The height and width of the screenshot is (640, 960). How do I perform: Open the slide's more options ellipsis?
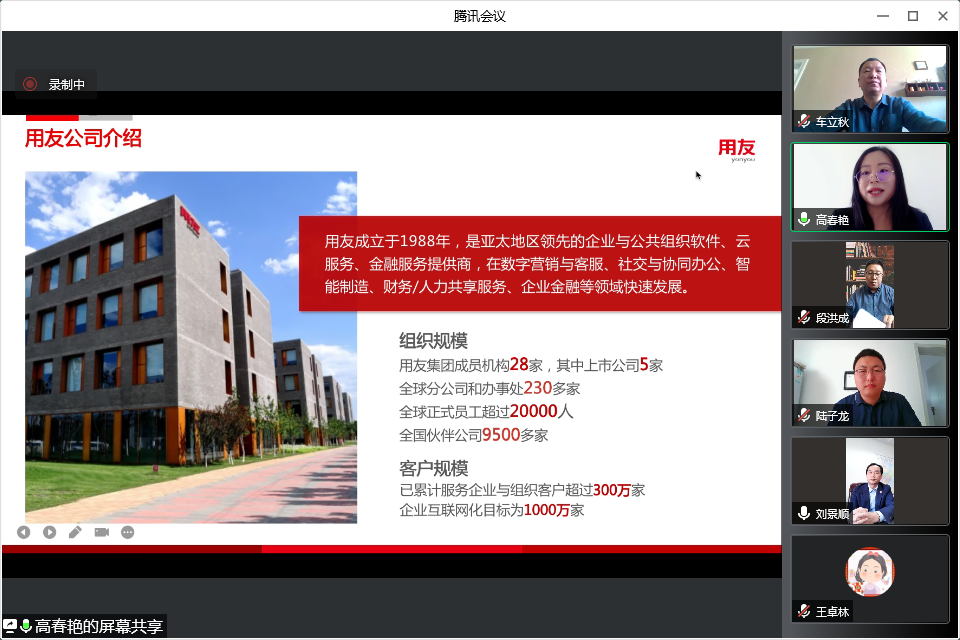pos(127,532)
